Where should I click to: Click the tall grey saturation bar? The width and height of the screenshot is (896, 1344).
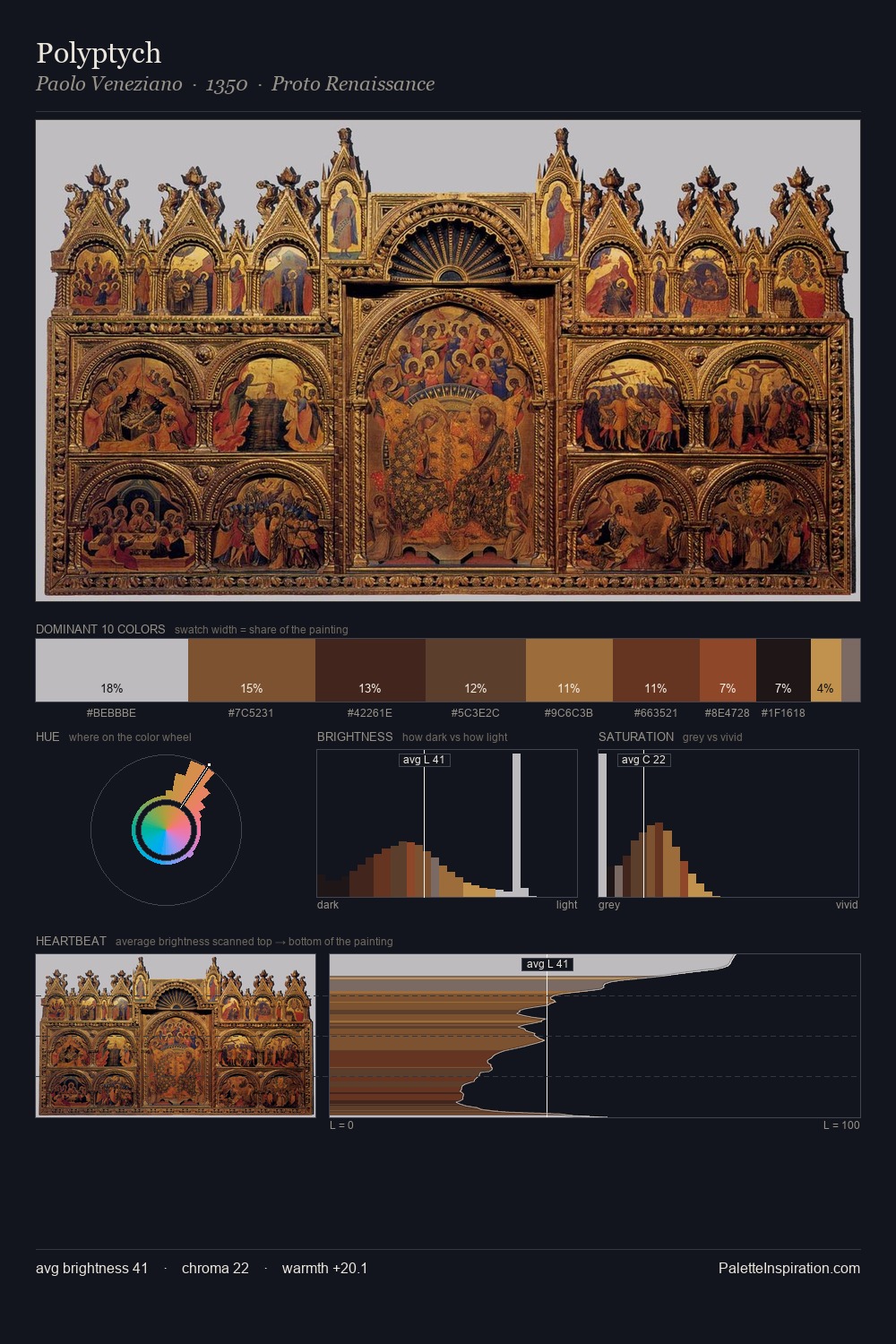point(603,824)
